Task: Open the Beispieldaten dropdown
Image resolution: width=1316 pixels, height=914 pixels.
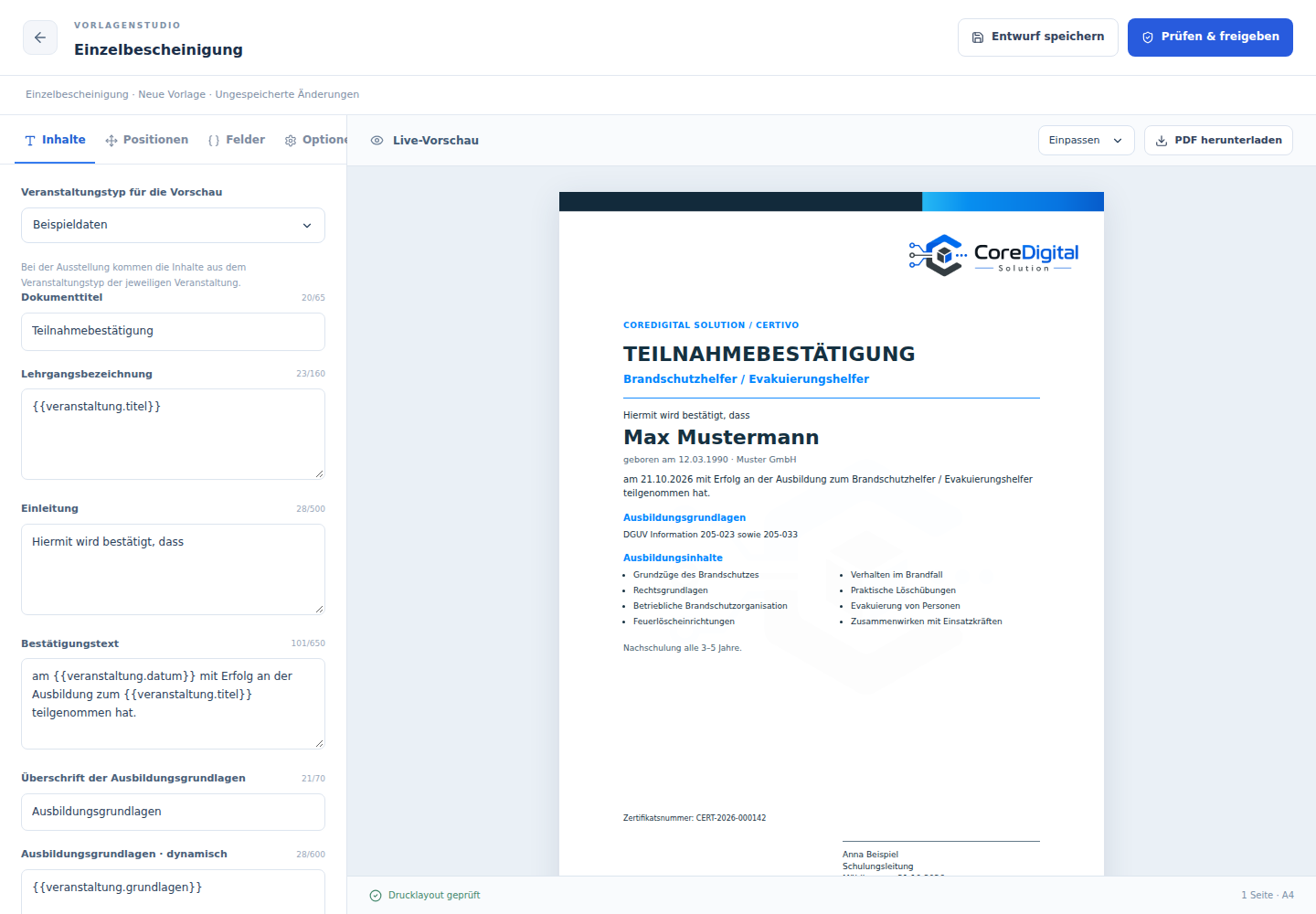Action: 173,225
